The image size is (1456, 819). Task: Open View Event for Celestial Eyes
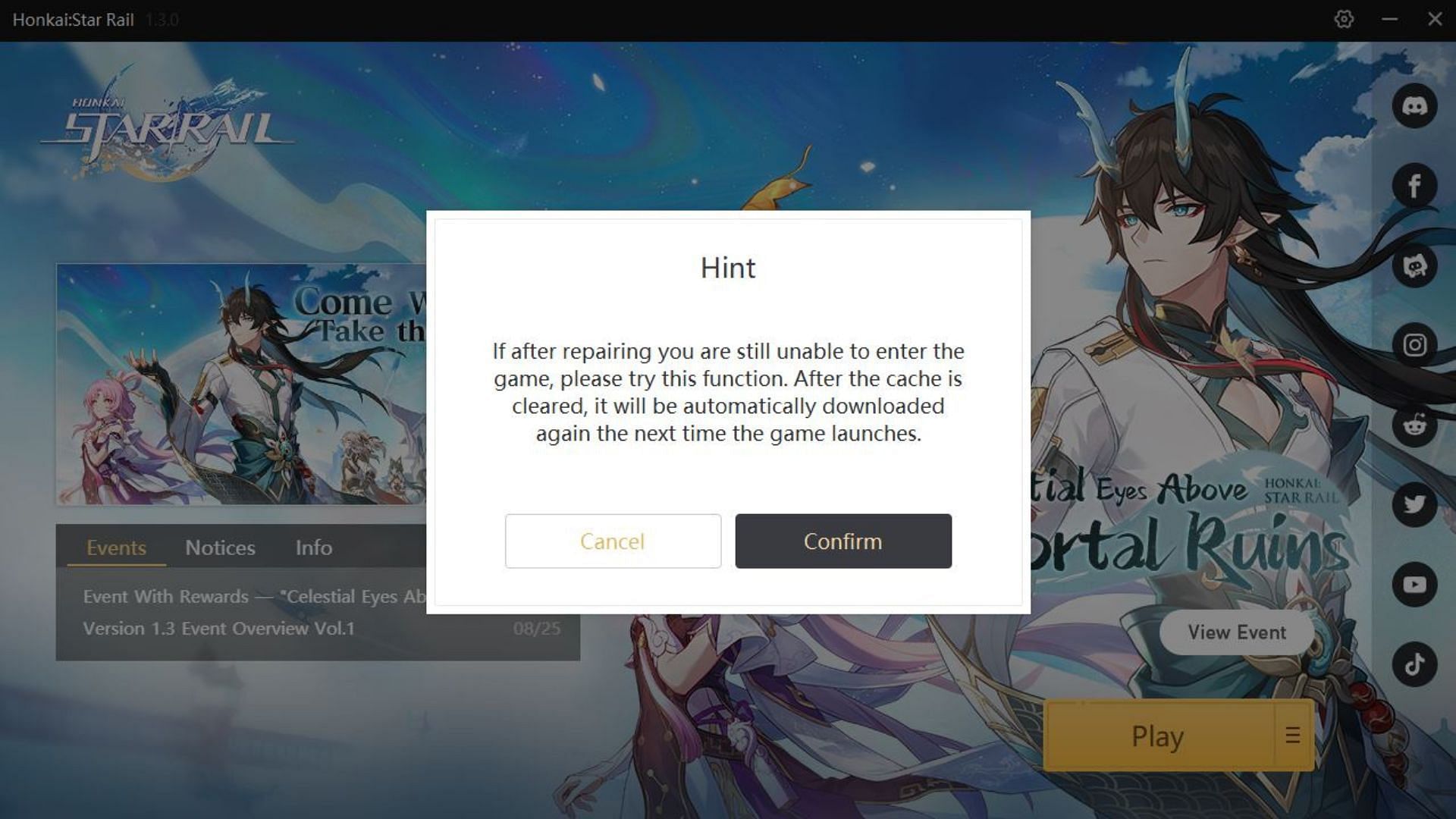(1238, 632)
